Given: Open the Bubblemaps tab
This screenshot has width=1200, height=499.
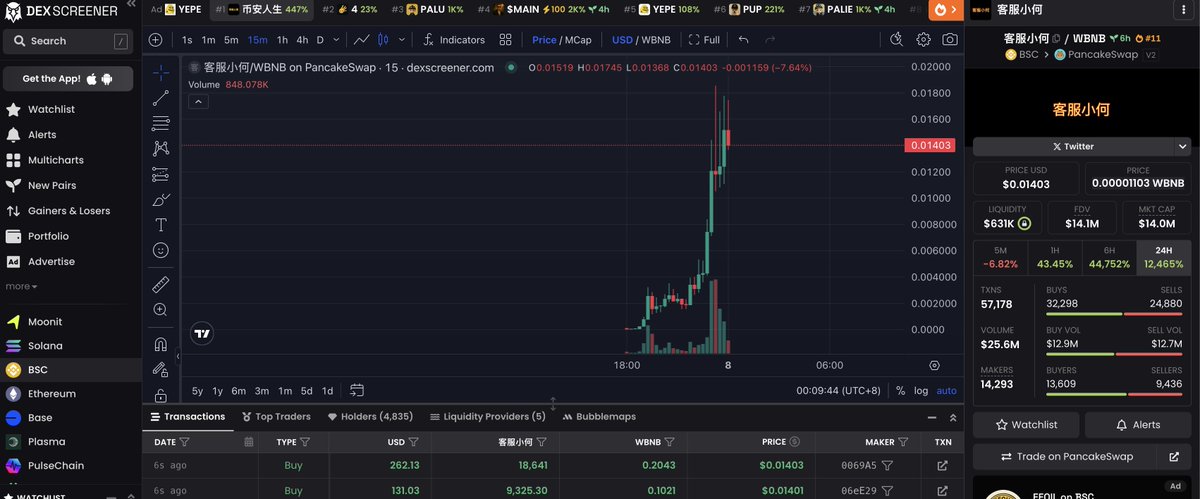Looking at the screenshot, I should pyautogui.click(x=598, y=416).
